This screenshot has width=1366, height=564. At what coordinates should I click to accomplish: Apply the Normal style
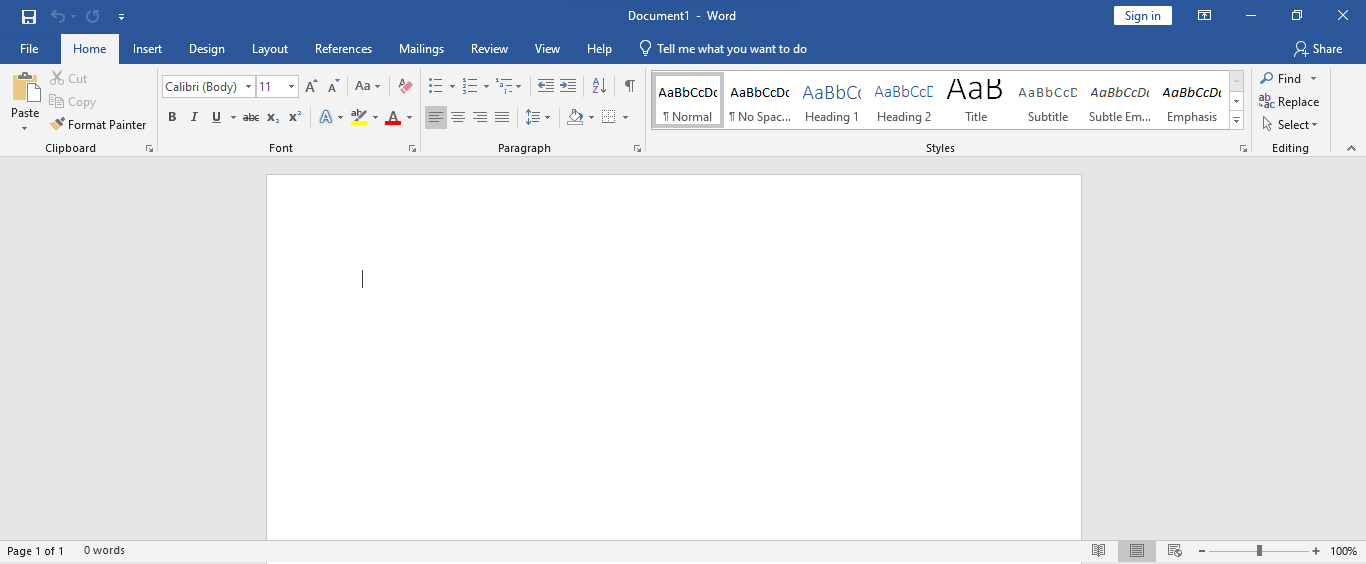[x=688, y=100]
